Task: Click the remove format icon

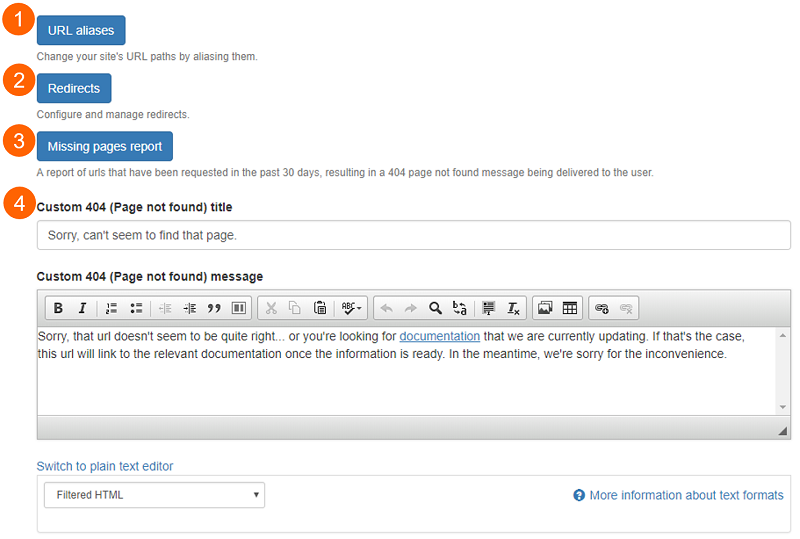Action: 513,308
